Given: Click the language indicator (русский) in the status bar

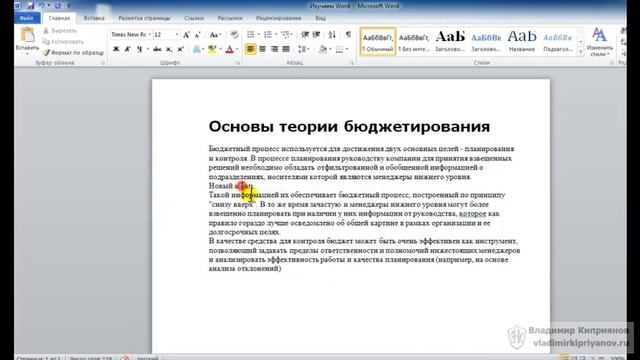Looking at the screenshot, I should (147, 358).
